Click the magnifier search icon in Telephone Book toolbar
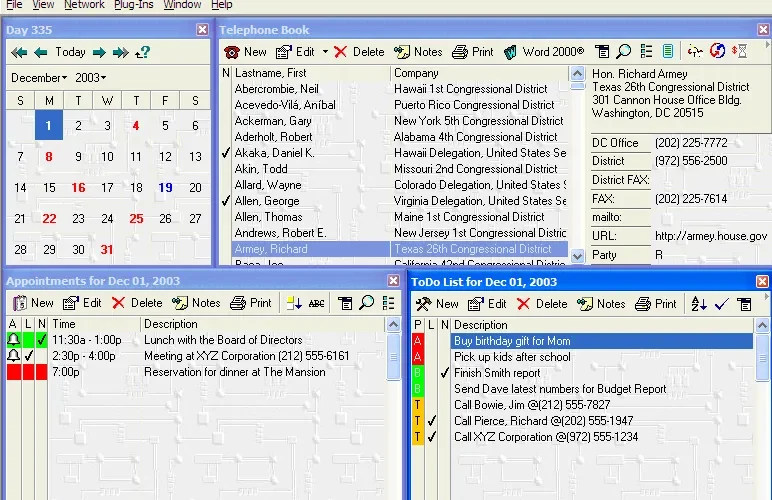 point(624,51)
